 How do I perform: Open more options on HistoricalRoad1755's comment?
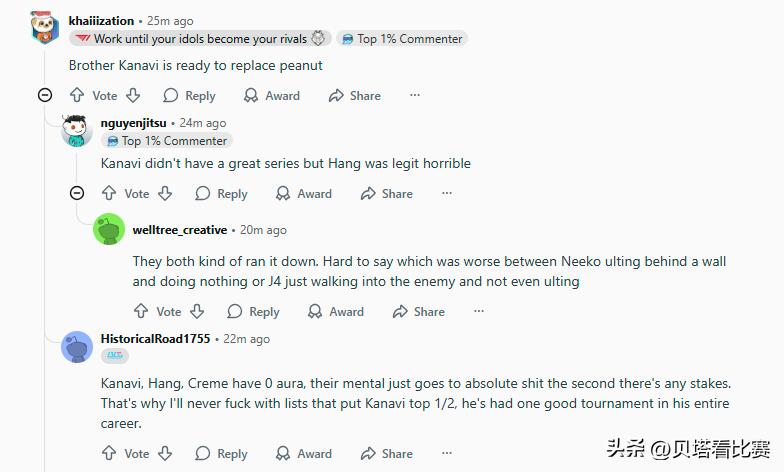446,453
